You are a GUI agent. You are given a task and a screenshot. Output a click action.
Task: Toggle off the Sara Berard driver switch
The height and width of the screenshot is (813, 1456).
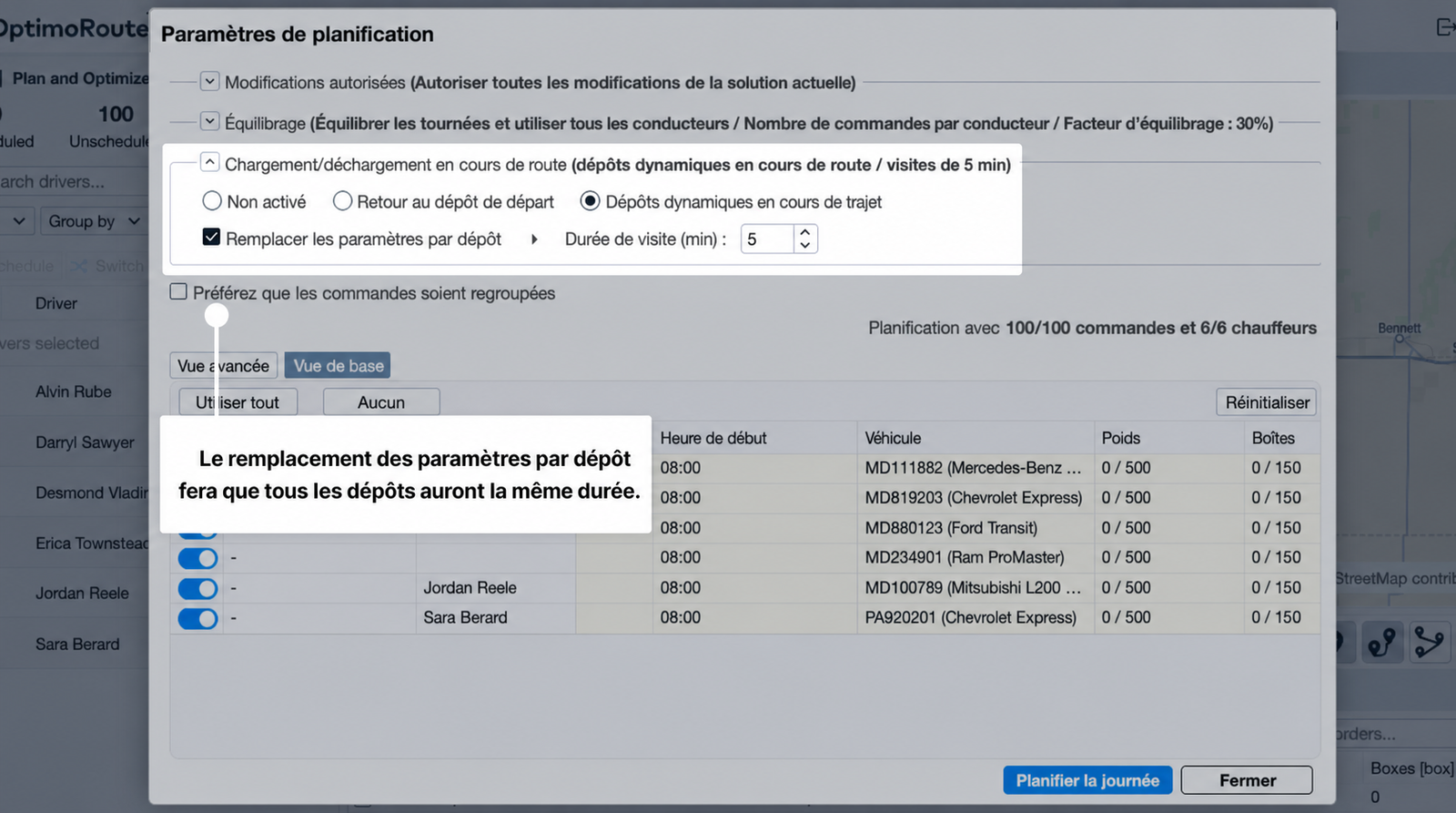click(x=197, y=618)
